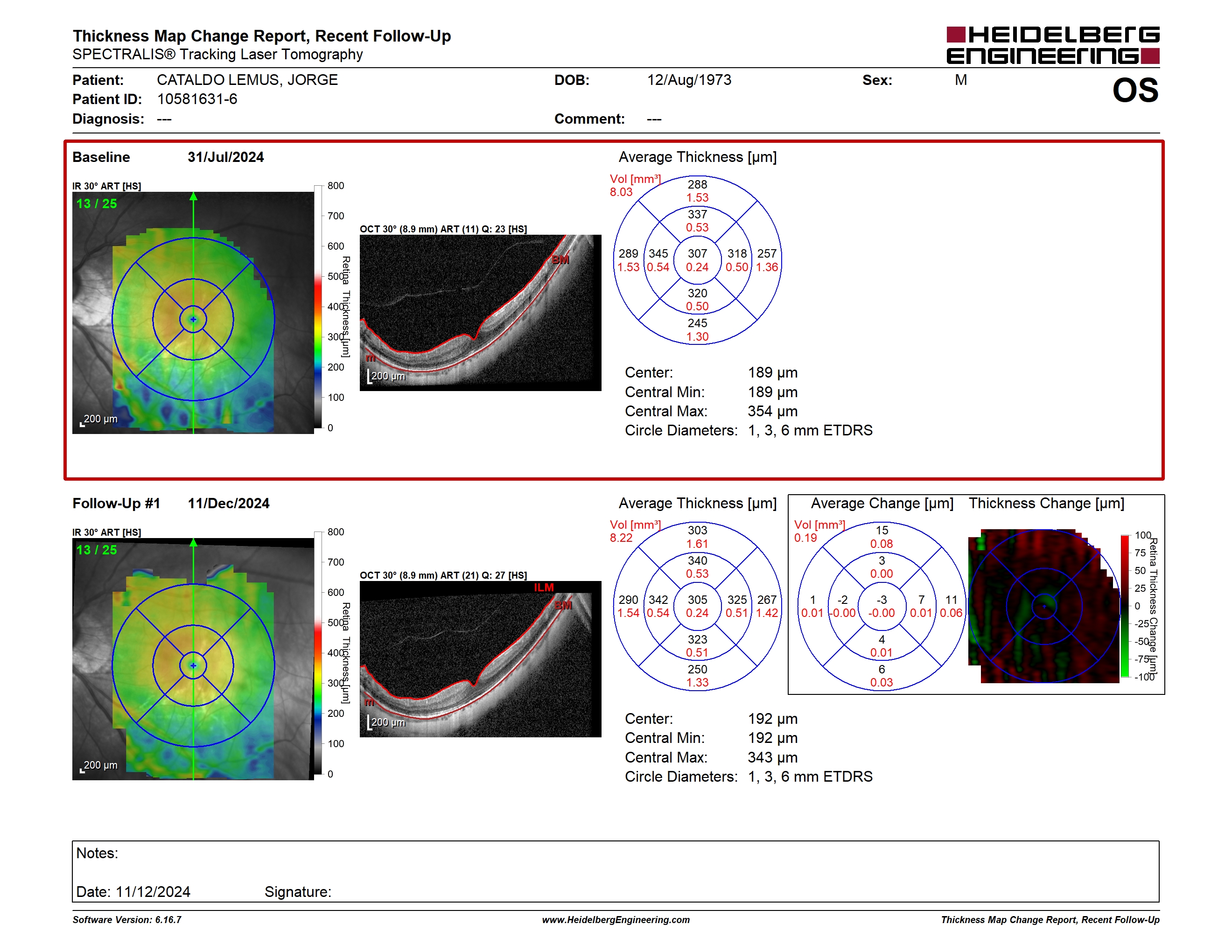This screenshot has width=1232, height=952.
Task: Open the baseline OCT B-scan image
Action: [x=481, y=313]
